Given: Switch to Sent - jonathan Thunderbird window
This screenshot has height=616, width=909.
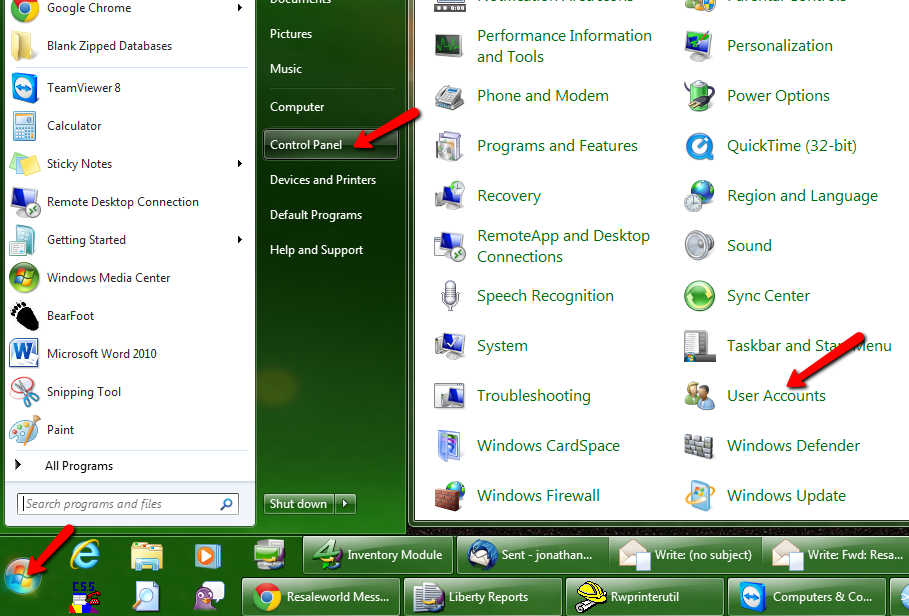Looking at the screenshot, I should 532,555.
